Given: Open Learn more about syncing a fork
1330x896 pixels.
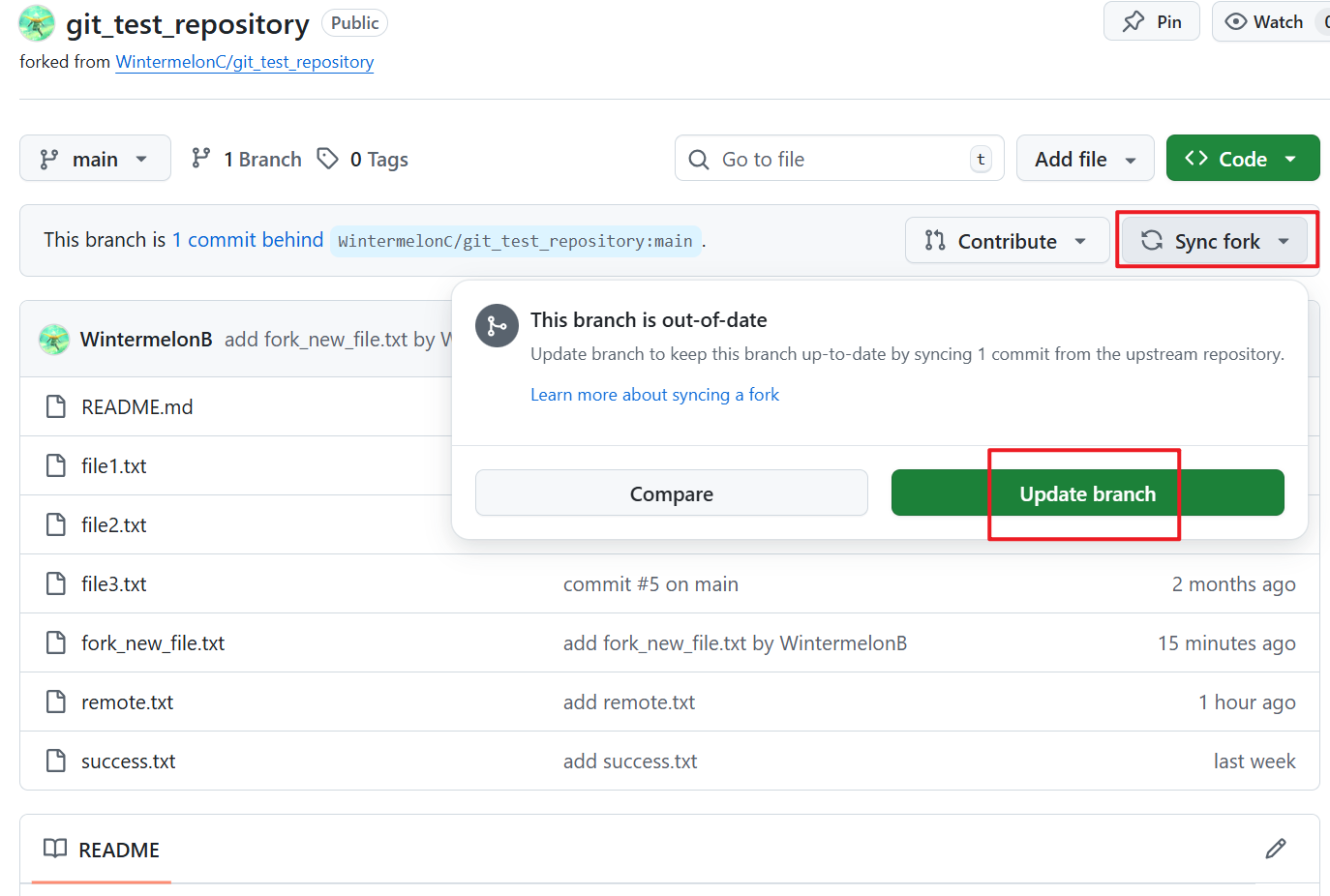Looking at the screenshot, I should (654, 395).
